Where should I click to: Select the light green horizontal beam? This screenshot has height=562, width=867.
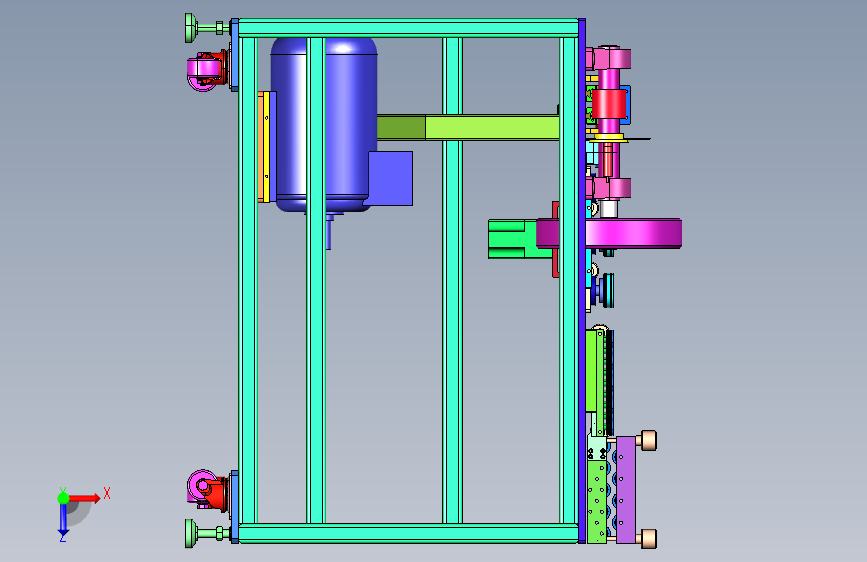492,127
